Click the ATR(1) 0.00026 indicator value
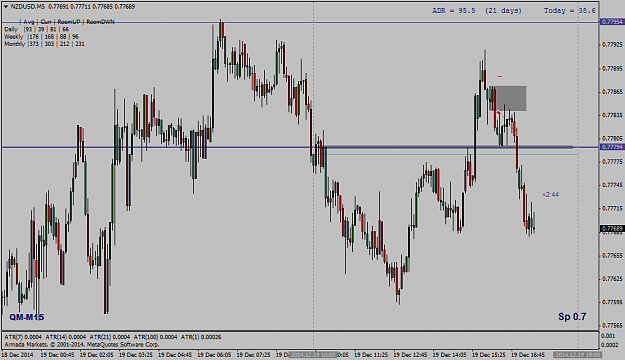 [201, 337]
